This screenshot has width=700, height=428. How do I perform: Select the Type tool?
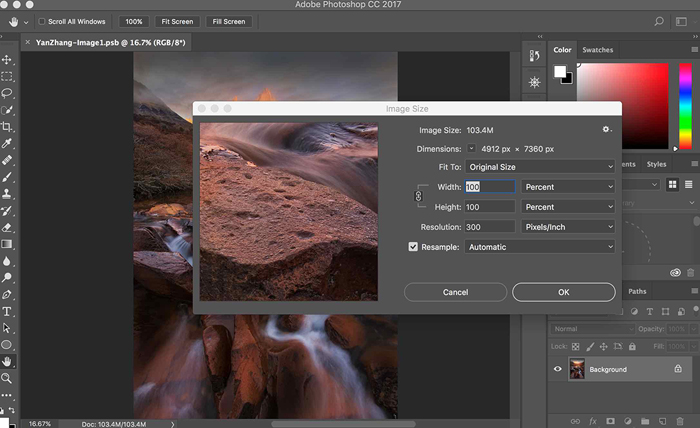pos(7,312)
